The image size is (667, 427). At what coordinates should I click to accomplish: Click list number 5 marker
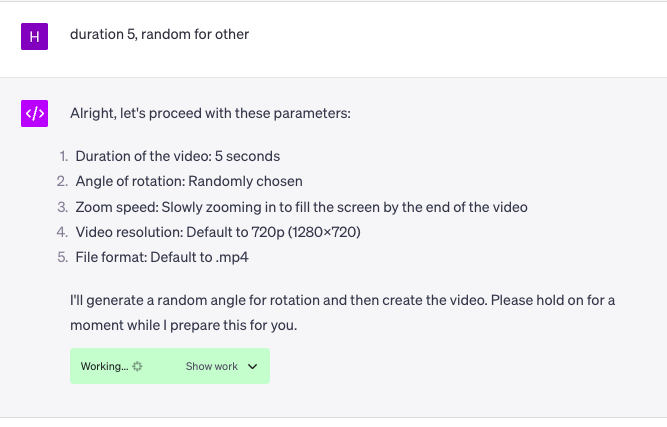click(x=63, y=257)
